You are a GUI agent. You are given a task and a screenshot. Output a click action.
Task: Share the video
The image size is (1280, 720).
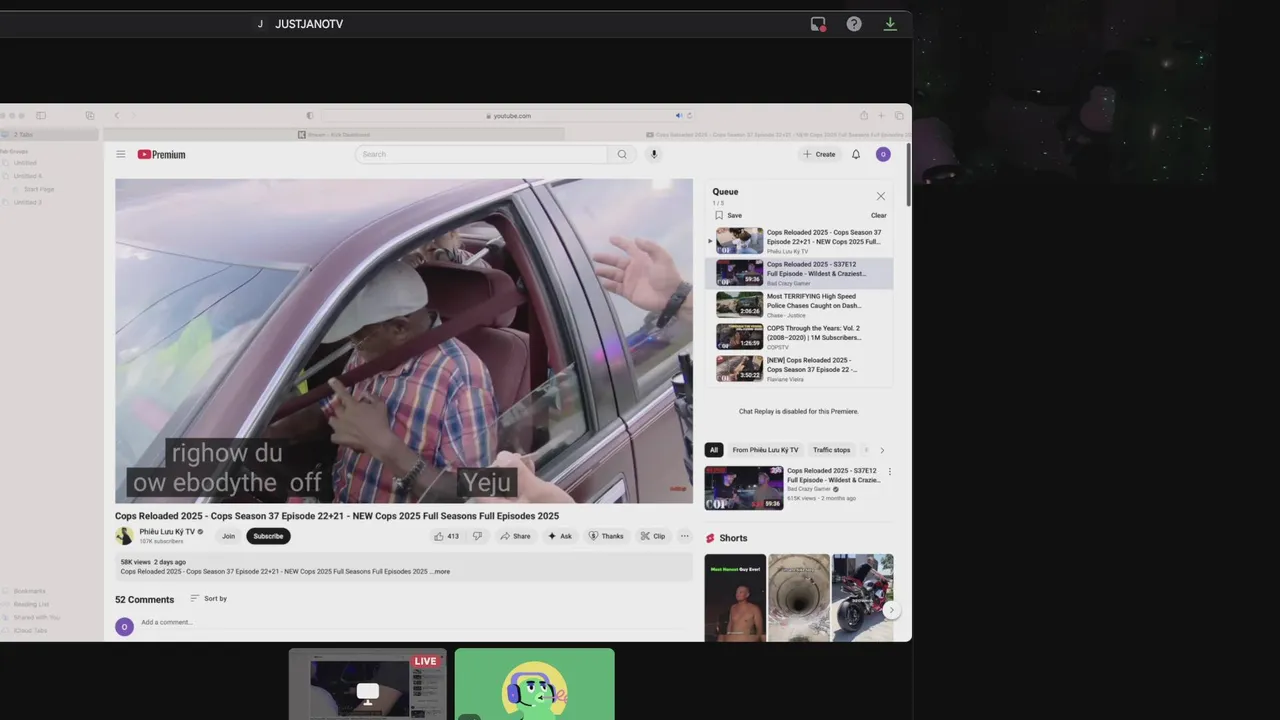(515, 536)
